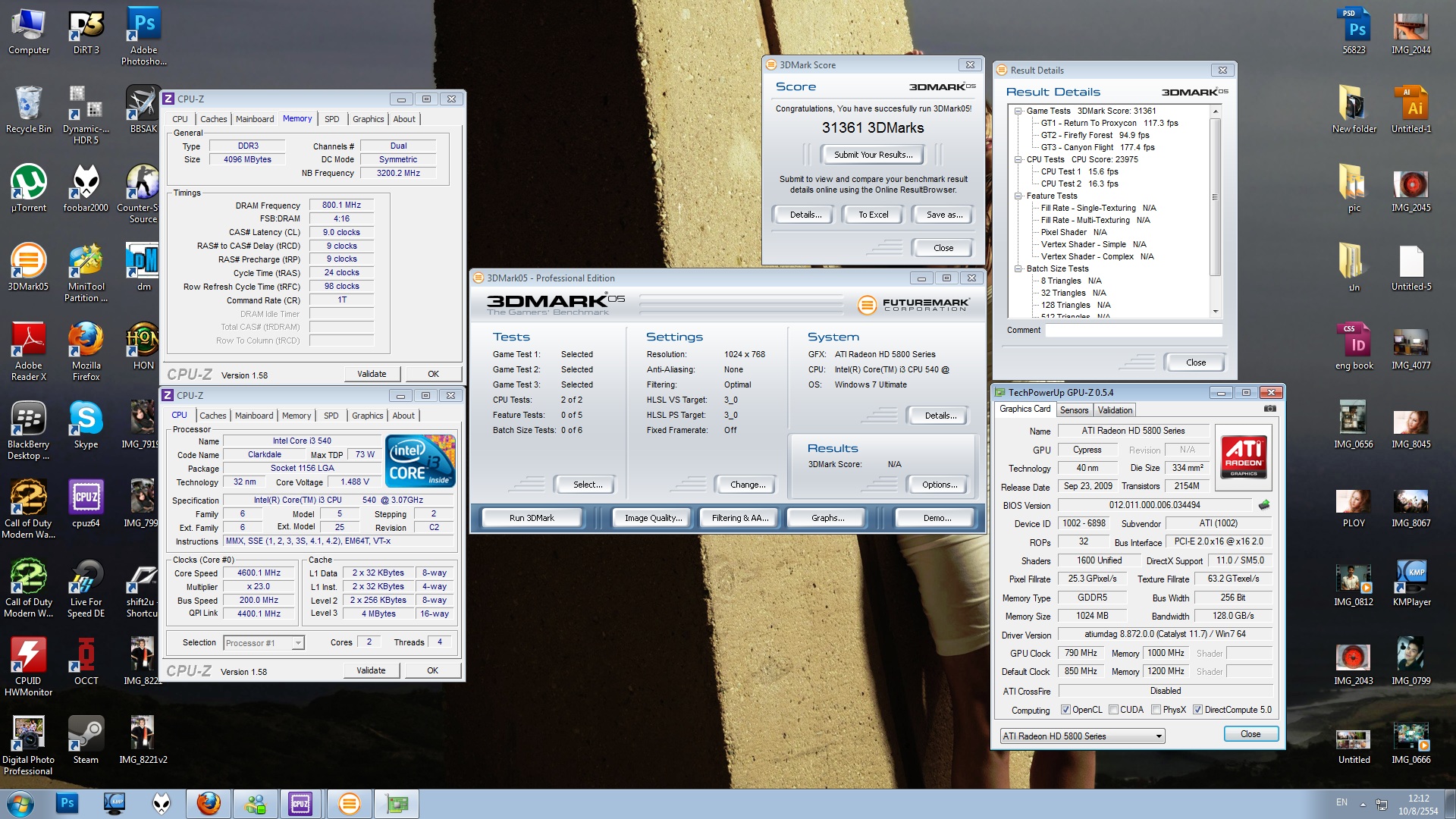This screenshot has height=819, width=1456.
Task: Click Submit Your Results button
Action: pyautogui.click(x=873, y=155)
